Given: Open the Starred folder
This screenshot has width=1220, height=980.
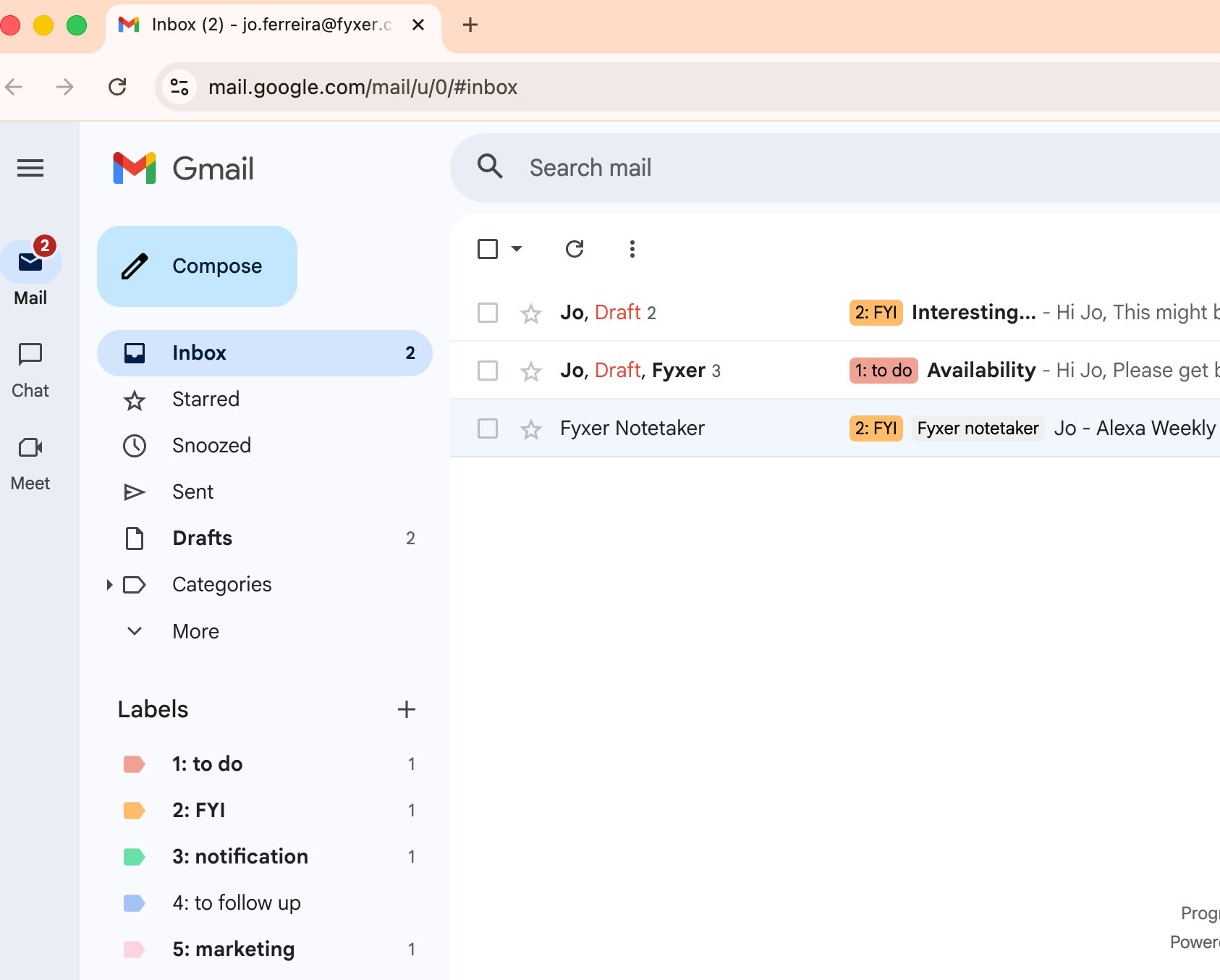Looking at the screenshot, I should [x=265, y=400].
